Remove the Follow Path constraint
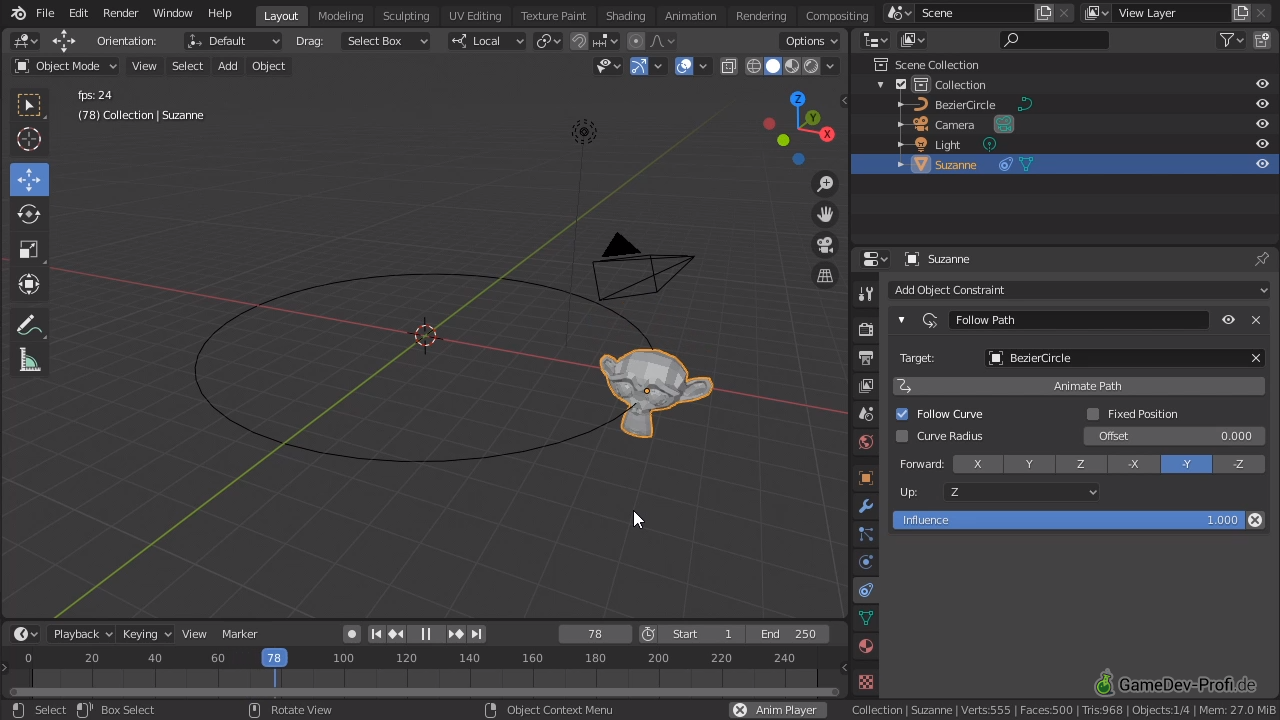The height and width of the screenshot is (720, 1280). 1256,320
